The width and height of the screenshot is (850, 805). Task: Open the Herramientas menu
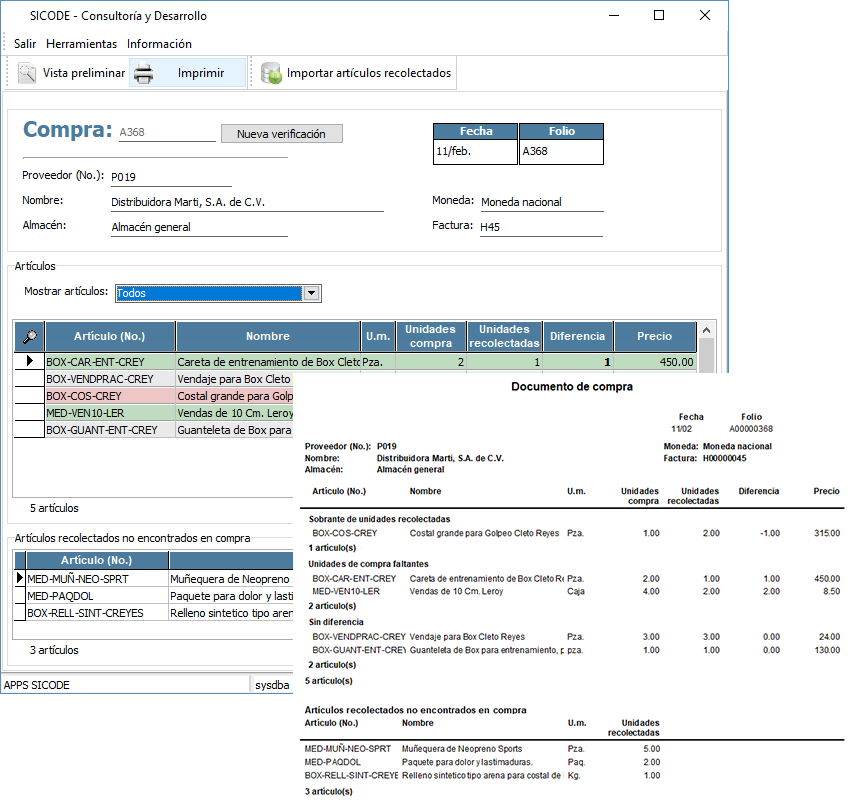[81, 44]
